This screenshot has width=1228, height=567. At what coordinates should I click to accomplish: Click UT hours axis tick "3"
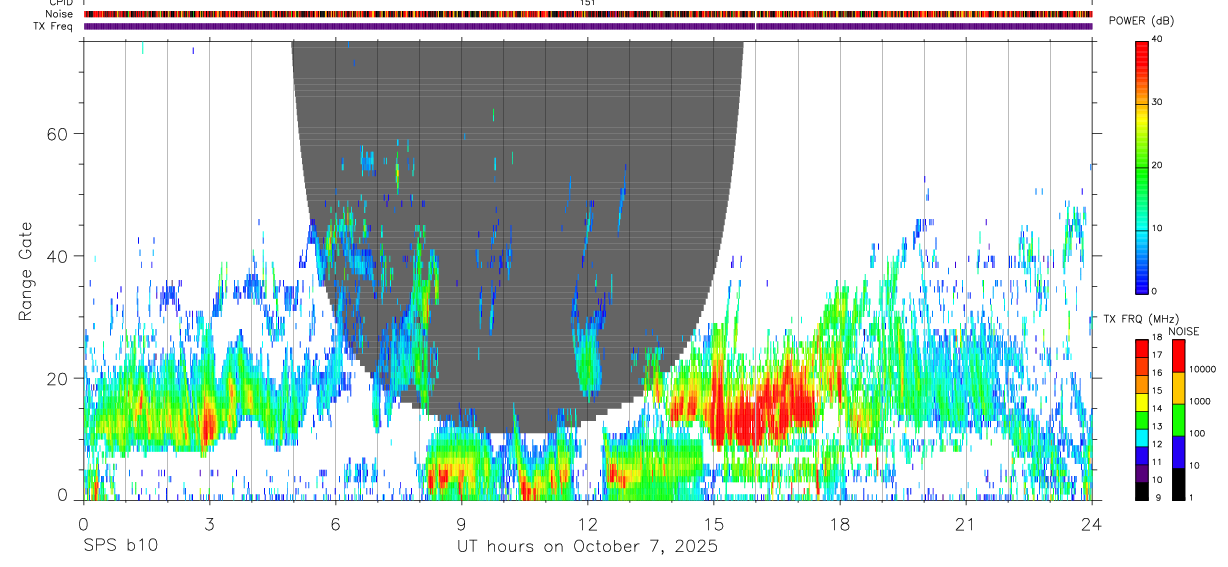pos(209,524)
